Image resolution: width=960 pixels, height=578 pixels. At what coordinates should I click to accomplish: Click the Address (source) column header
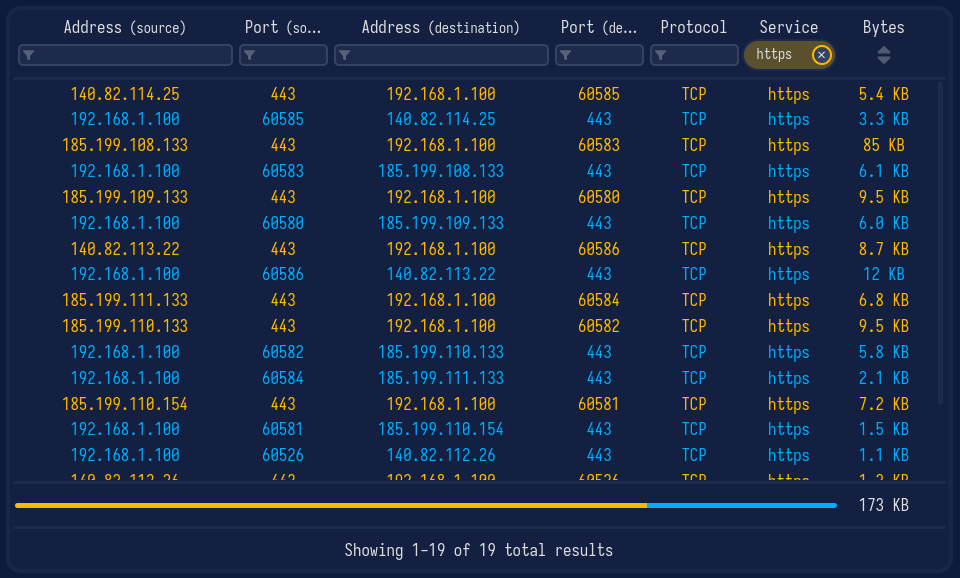pyautogui.click(x=125, y=28)
